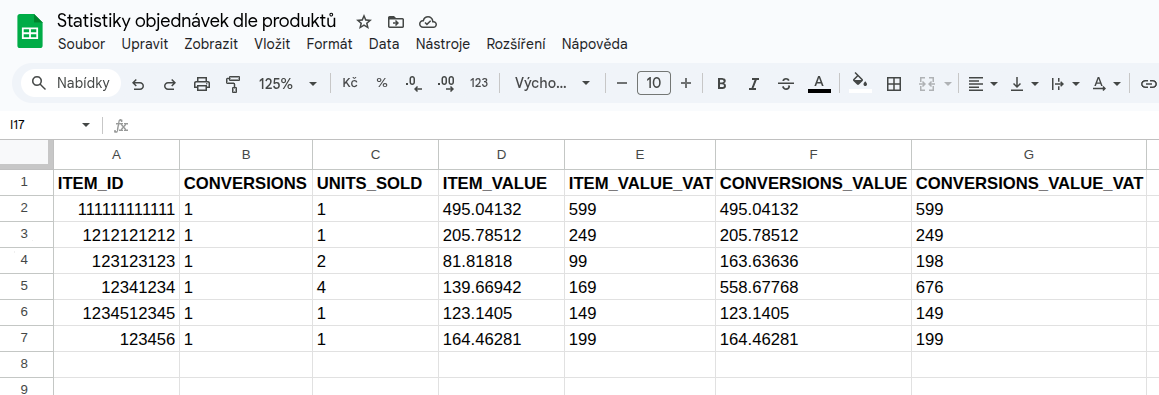Open the fill color bucket
The width and height of the screenshot is (1159, 395).
[859, 82]
